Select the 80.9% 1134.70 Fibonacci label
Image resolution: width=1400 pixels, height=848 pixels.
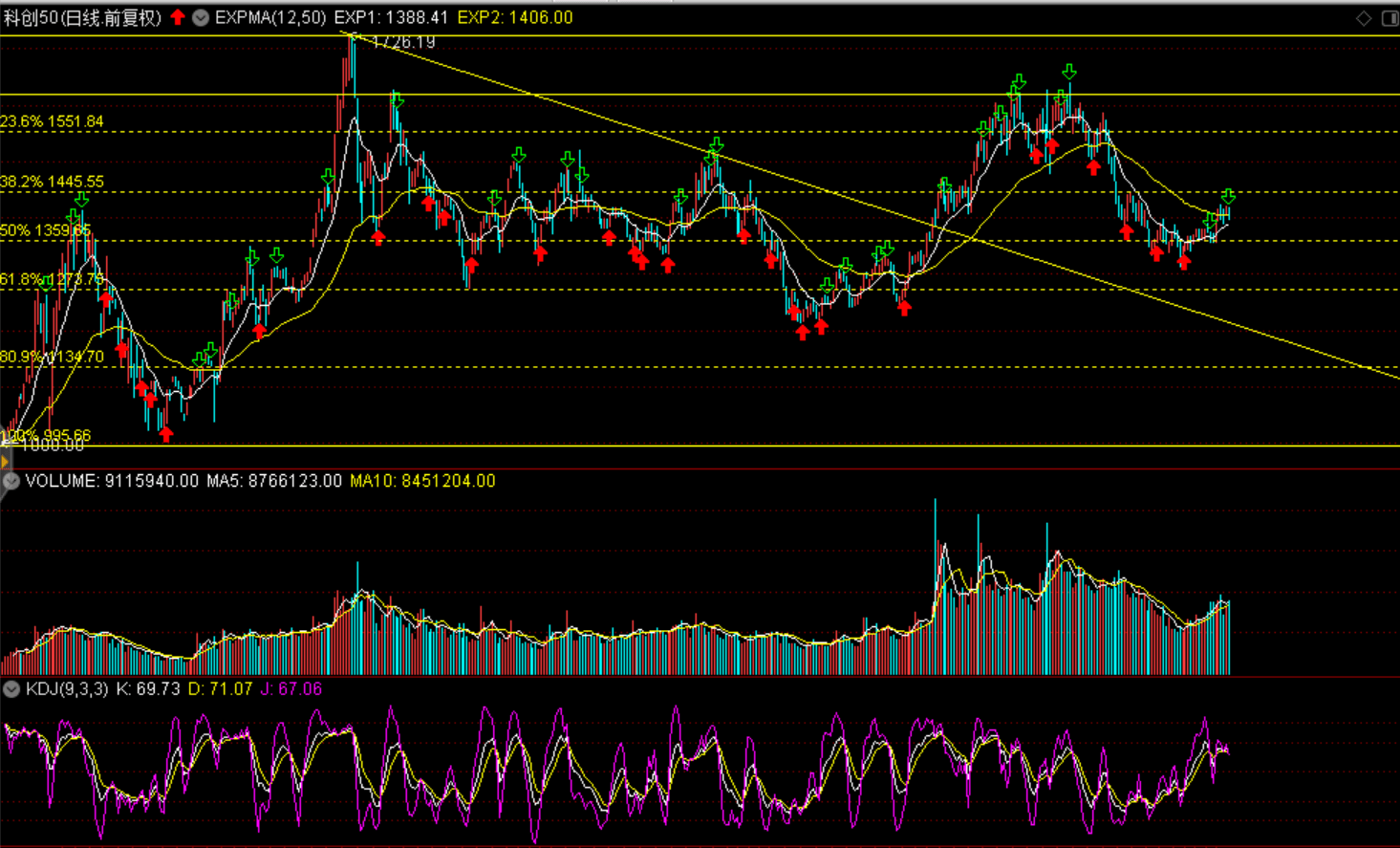52,357
